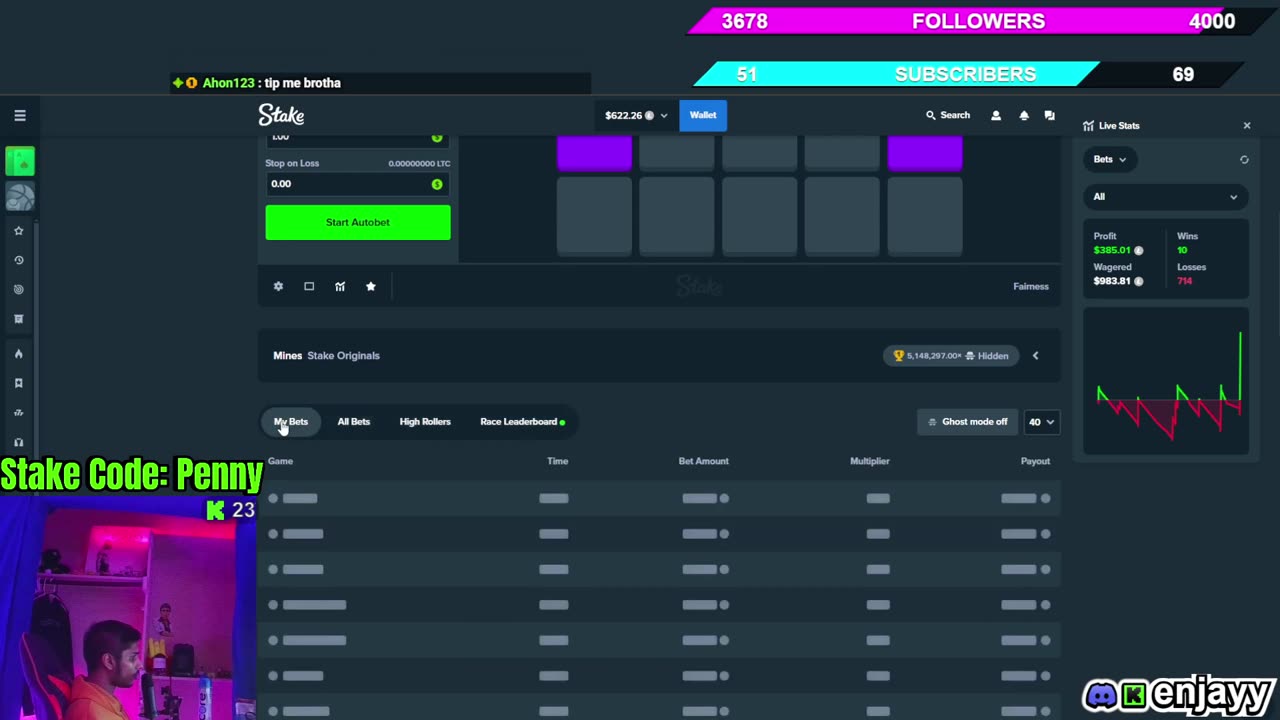Expand the All games filter dropdown
The width and height of the screenshot is (1280, 720).
(1166, 197)
